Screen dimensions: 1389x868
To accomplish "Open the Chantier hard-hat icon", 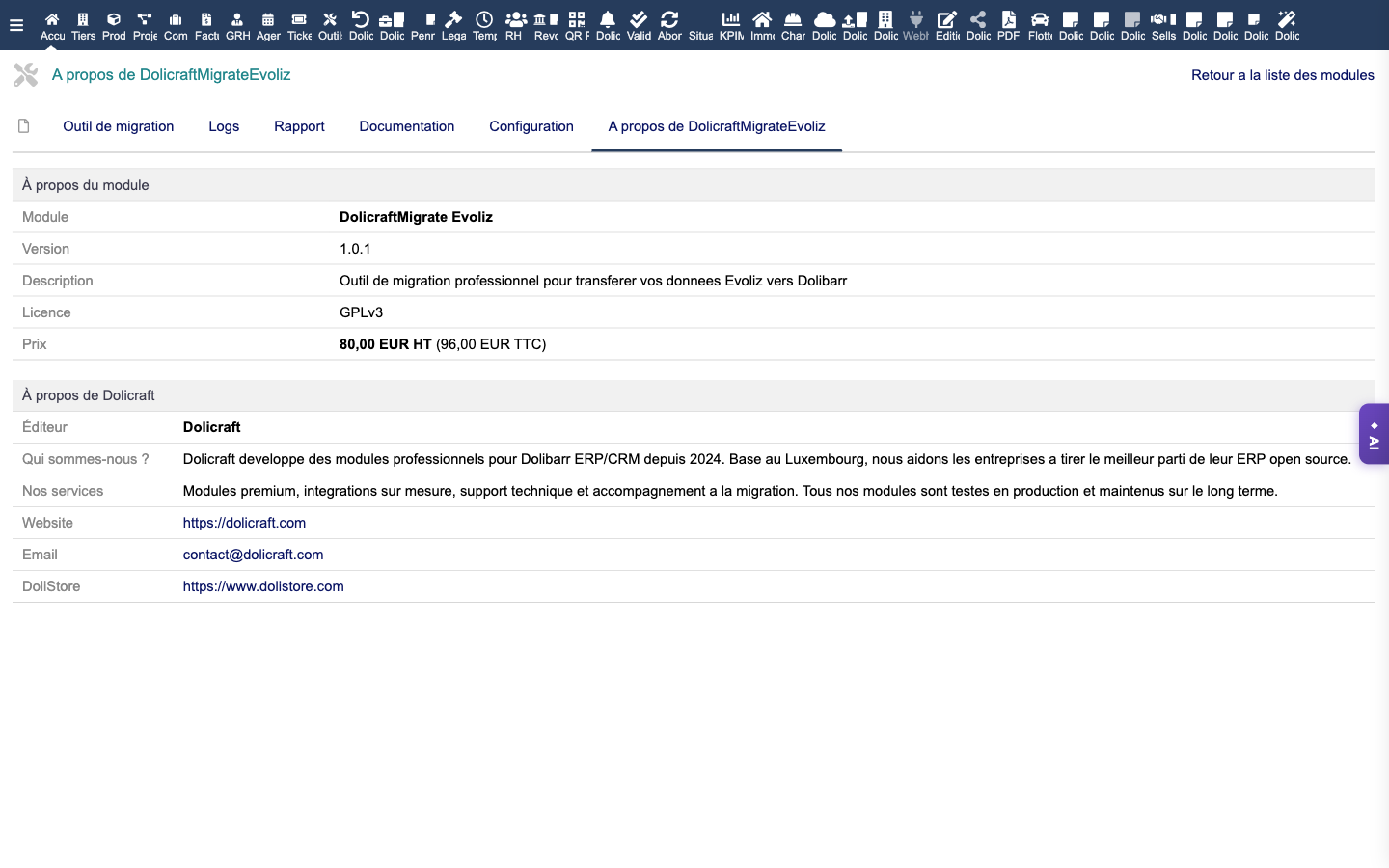I will pos(793,19).
